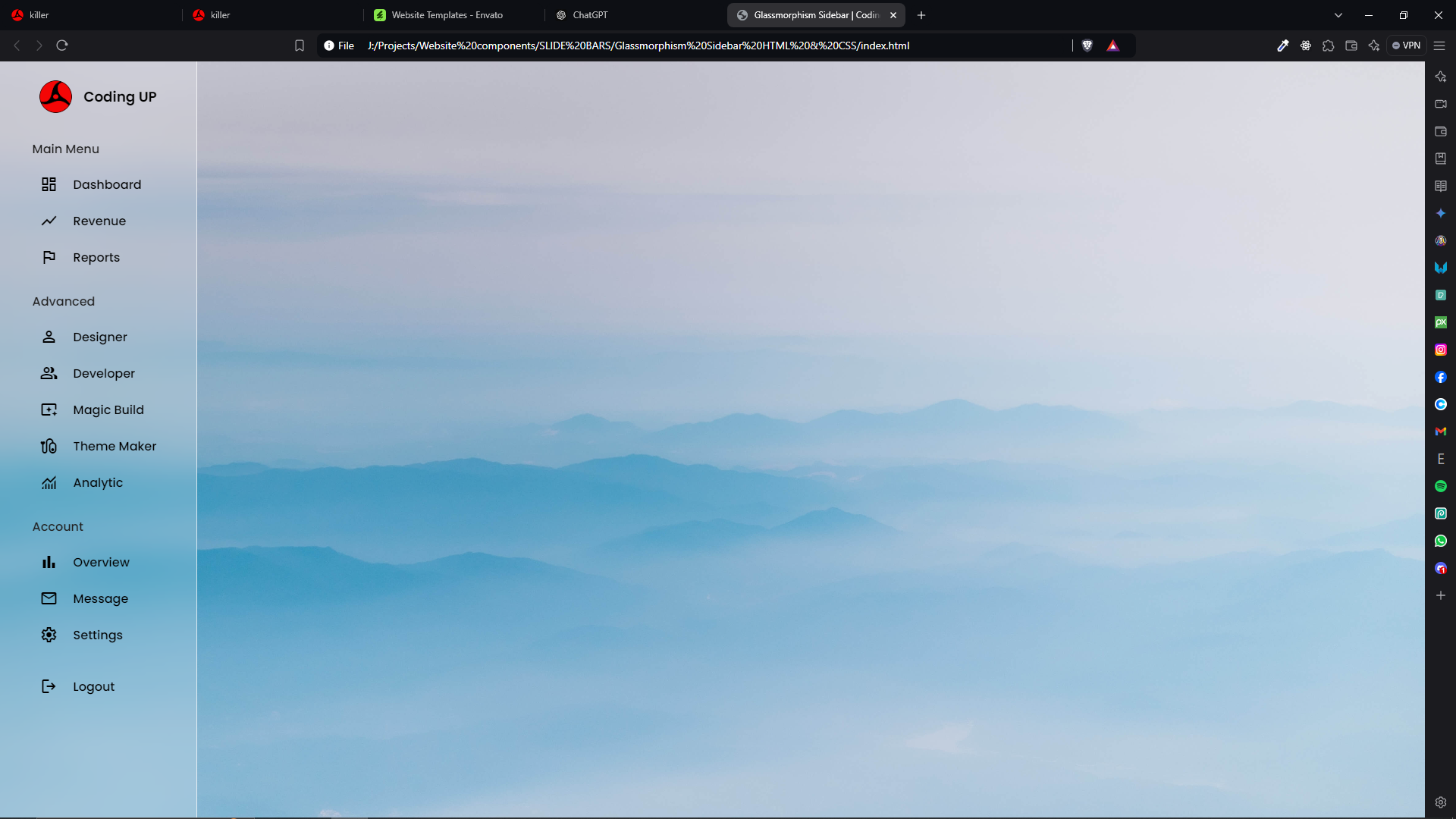Open Settings in the sidebar
Image resolution: width=1456 pixels, height=819 pixels.
pyautogui.click(x=99, y=635)
